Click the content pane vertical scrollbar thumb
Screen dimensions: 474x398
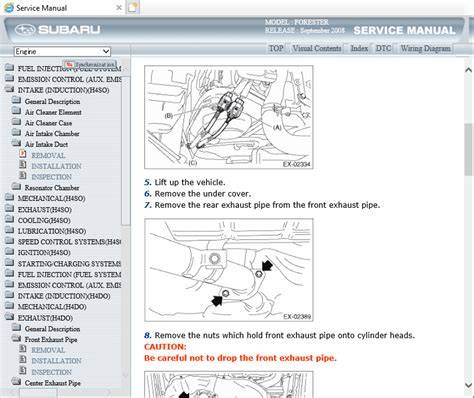pos(468,149)
